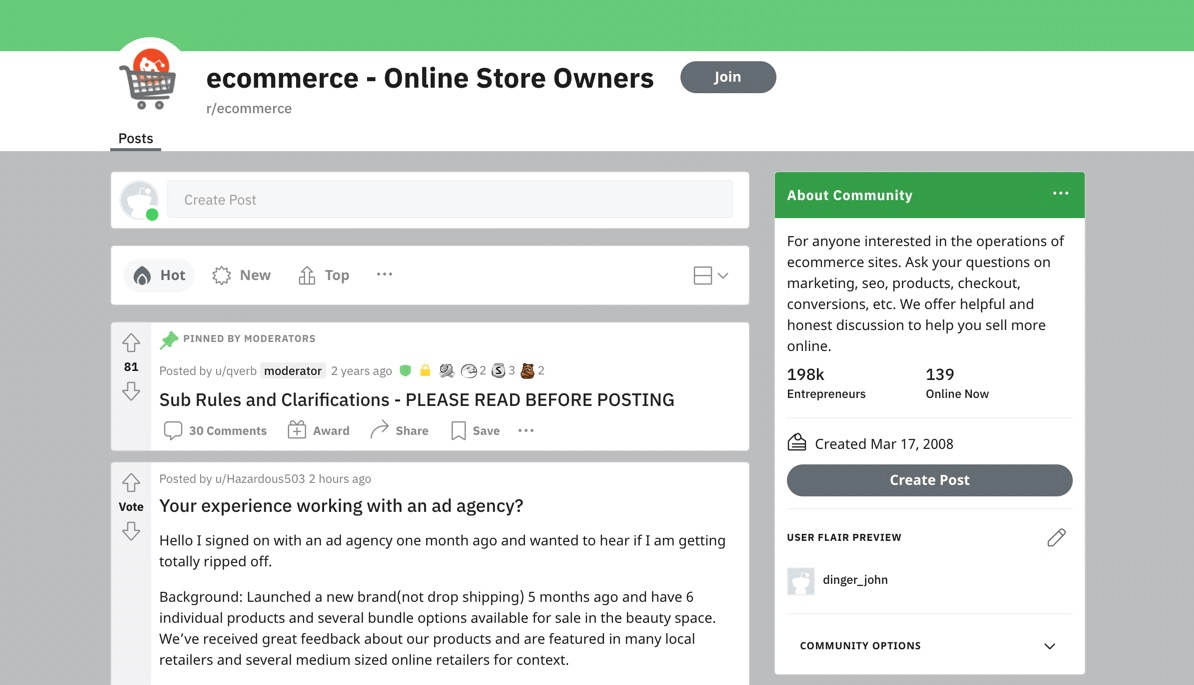The image size is (1194, 685).
Task: Click the Create Post text field
Action: point(450,199)
